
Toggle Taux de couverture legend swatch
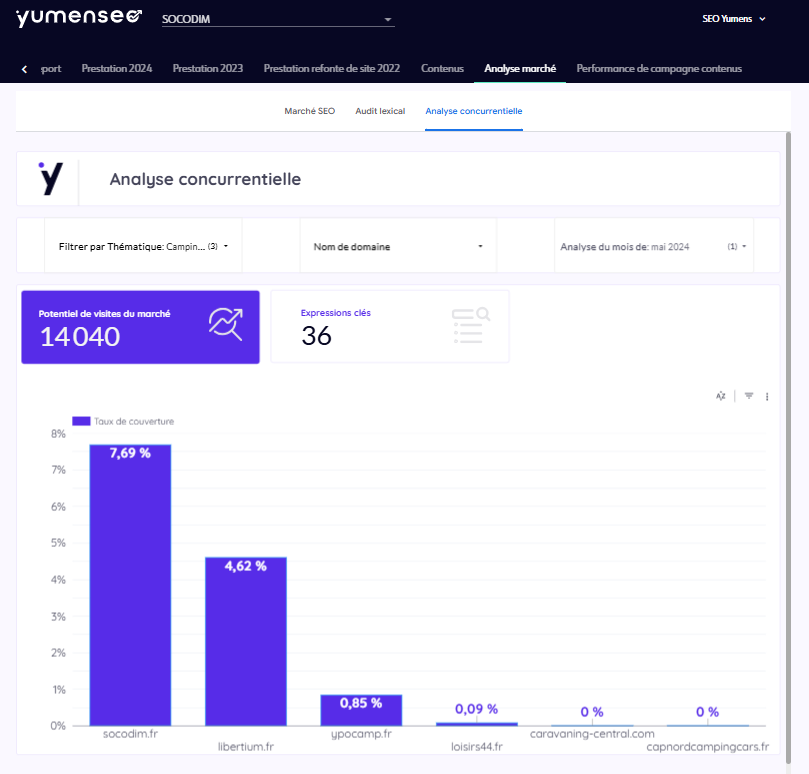(x=81, y=421)
